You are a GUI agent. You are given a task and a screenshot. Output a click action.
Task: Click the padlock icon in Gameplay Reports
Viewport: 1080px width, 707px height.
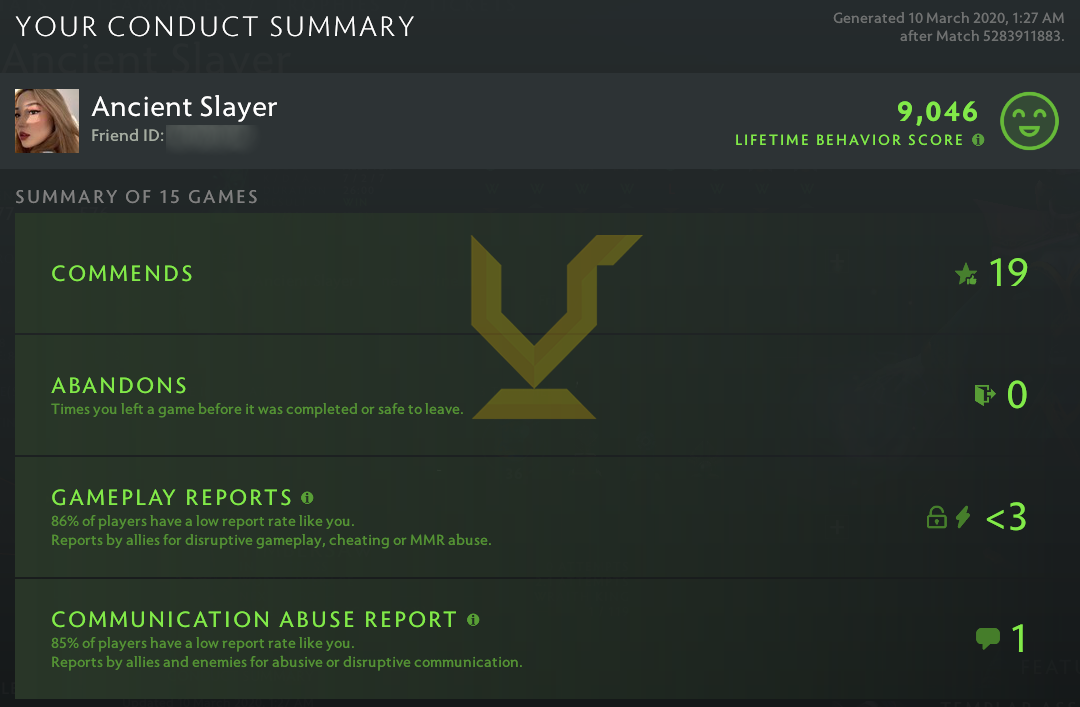936,517
